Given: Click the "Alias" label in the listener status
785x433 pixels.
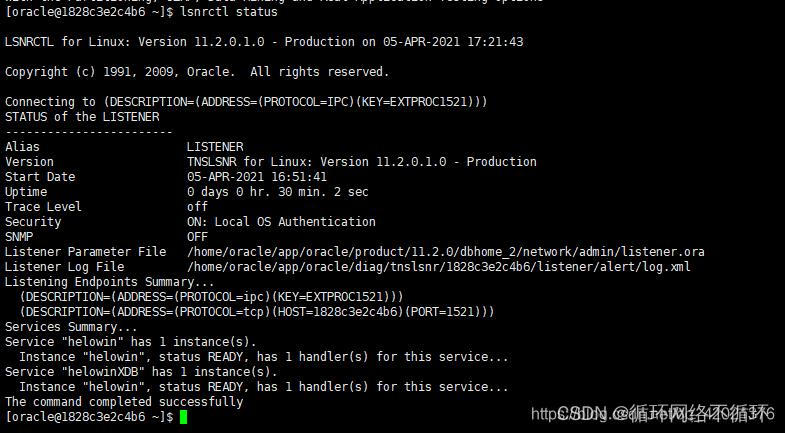Looking at the screenshot, I should [22, 147].
